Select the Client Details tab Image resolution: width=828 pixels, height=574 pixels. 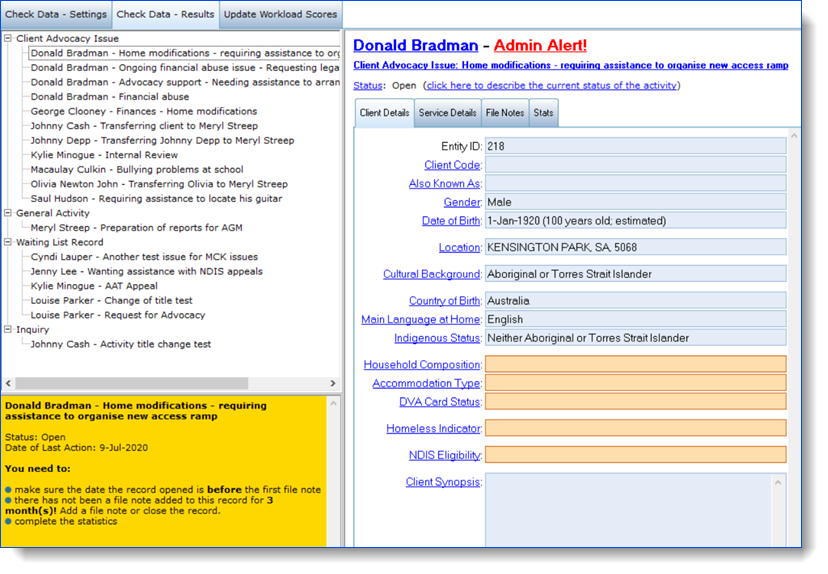click(x=384, y=112)
